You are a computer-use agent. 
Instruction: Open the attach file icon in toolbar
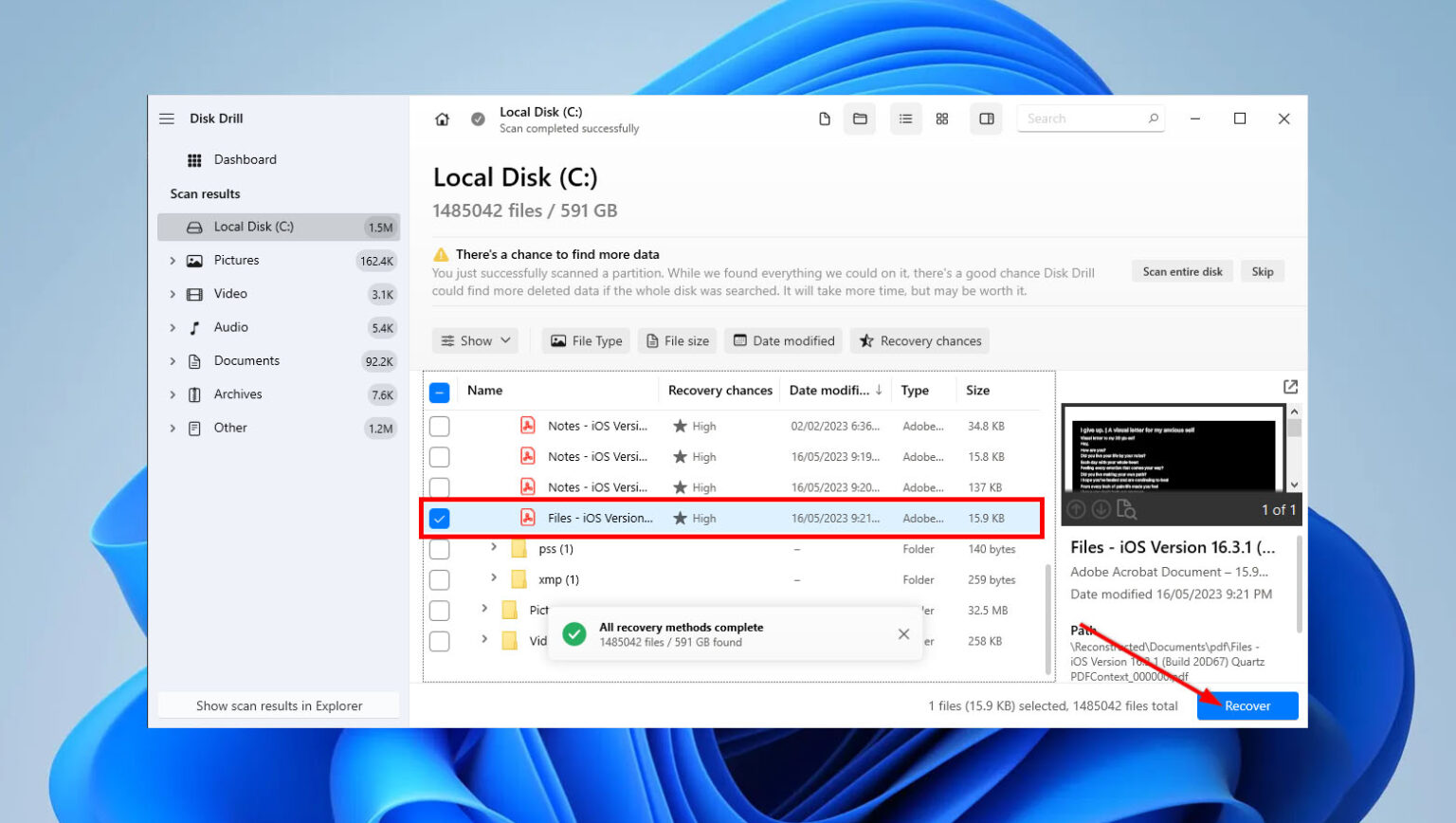[824, 119]
